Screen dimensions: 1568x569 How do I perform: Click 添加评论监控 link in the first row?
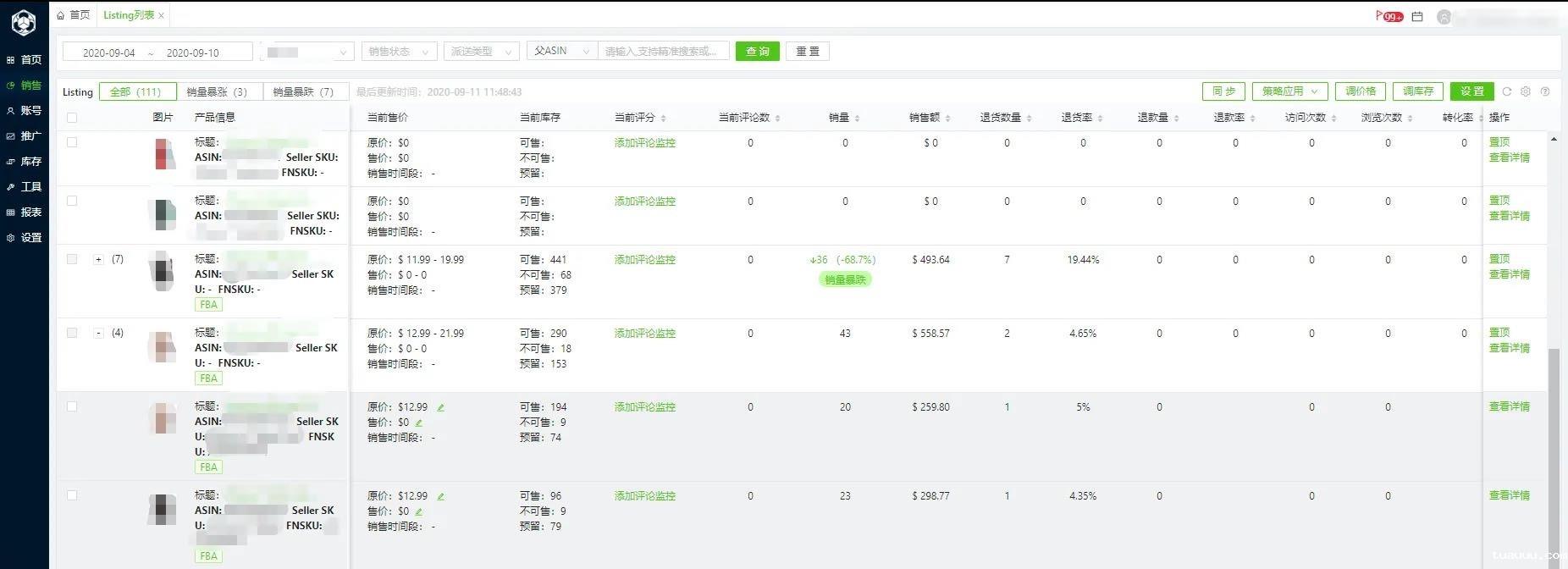[x=644, y=143]
